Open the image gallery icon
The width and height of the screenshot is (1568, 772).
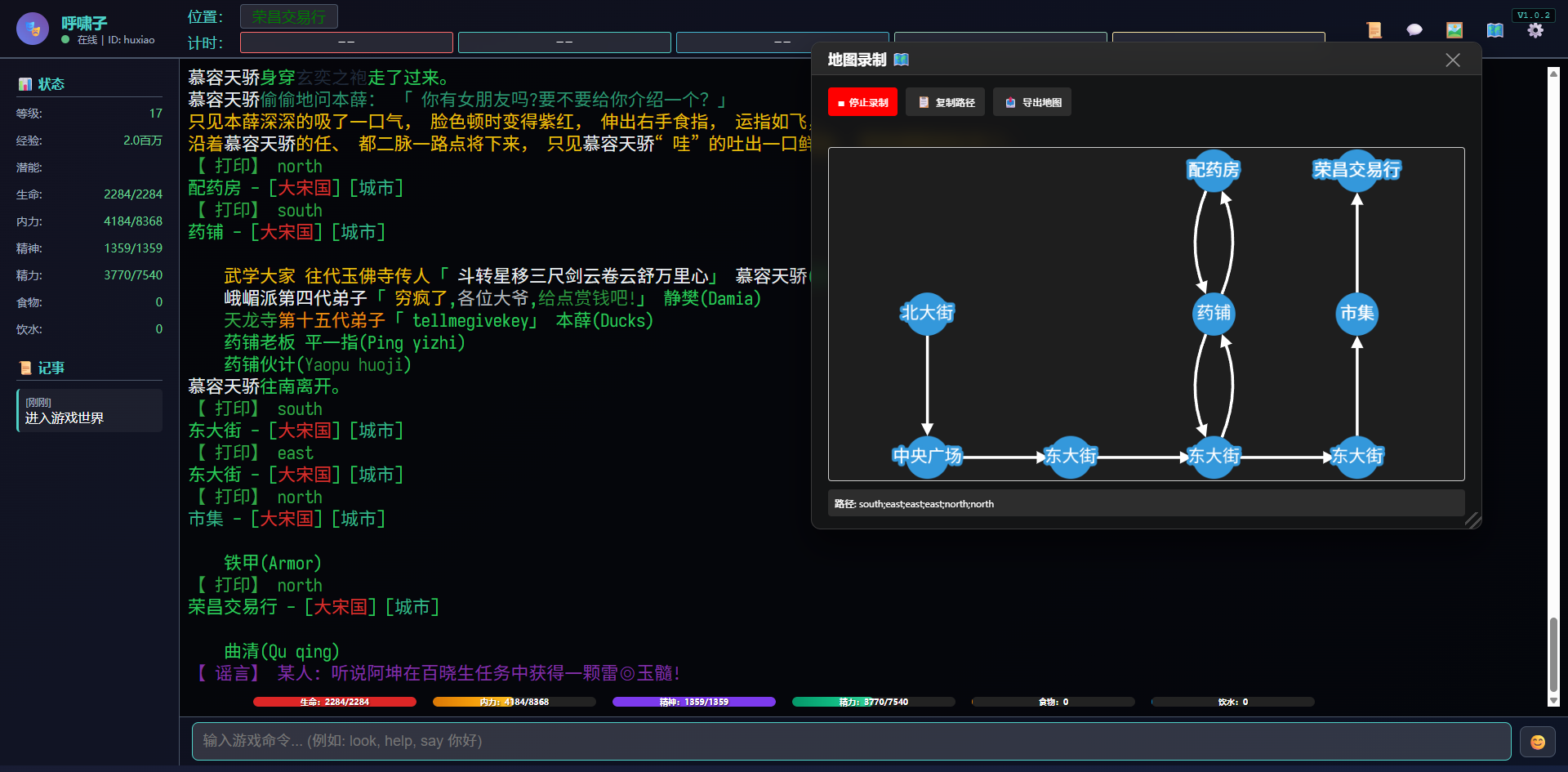1454,29
